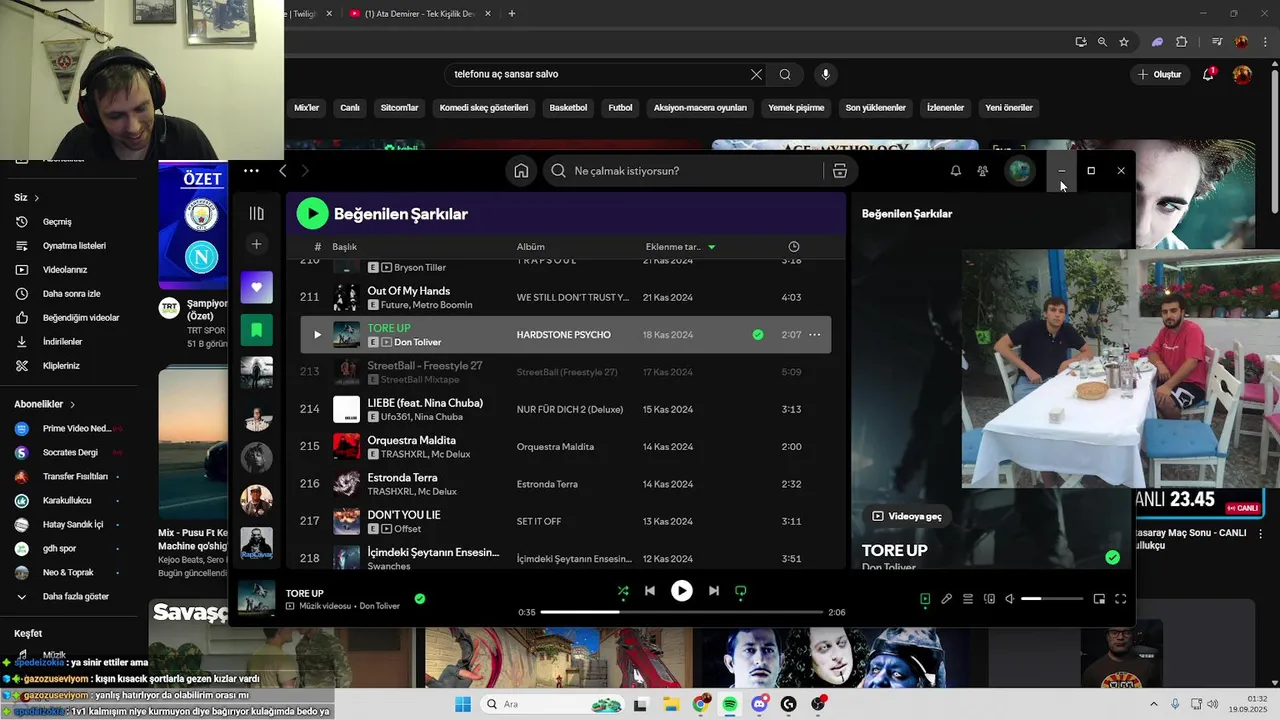Toggle liked checkmark in player bar

click(420, 599)
